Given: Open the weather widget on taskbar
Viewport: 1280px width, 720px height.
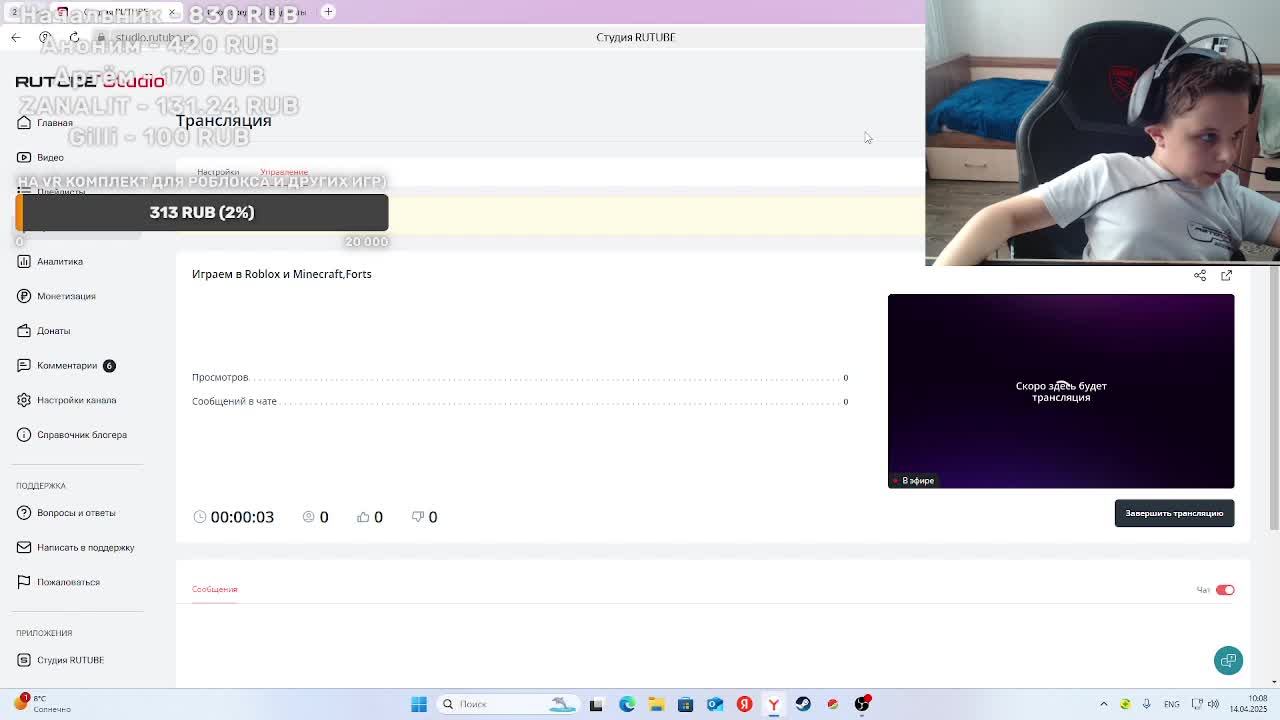Looking at the screenshot, I should 42,703.
